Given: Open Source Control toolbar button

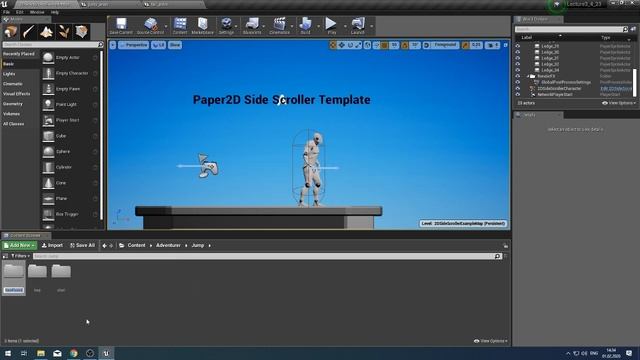Looking at the screenshot, I should pyautogui.click(x=150, y=26).
